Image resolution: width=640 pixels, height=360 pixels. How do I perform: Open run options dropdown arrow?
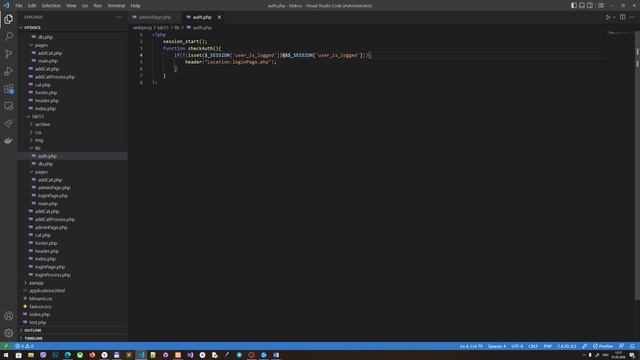[x=613, y=17]
